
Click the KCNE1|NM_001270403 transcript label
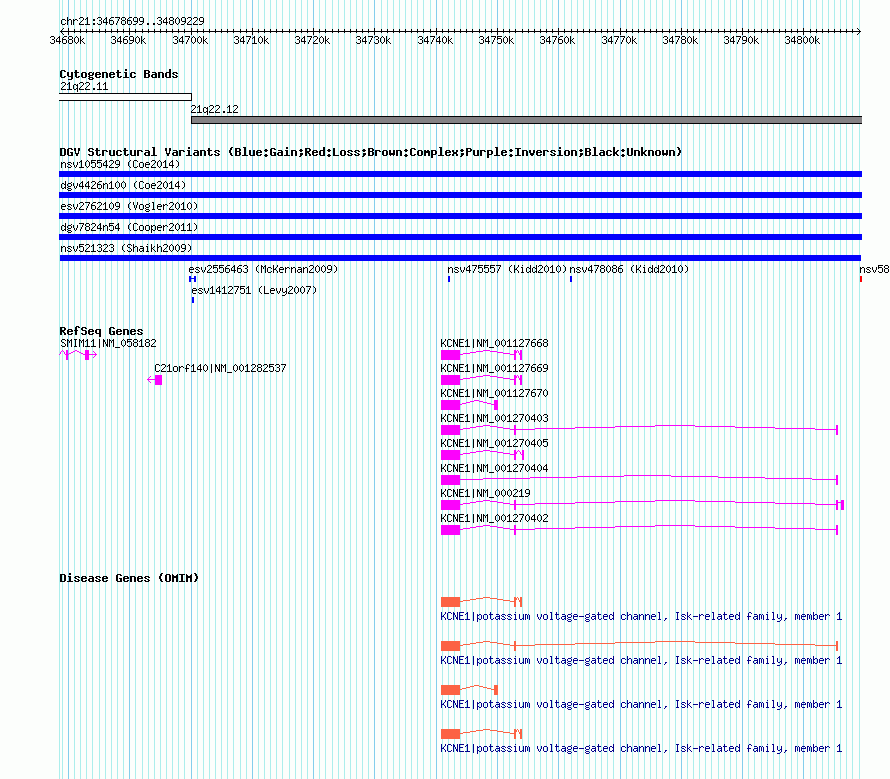[x=494, y=418]
